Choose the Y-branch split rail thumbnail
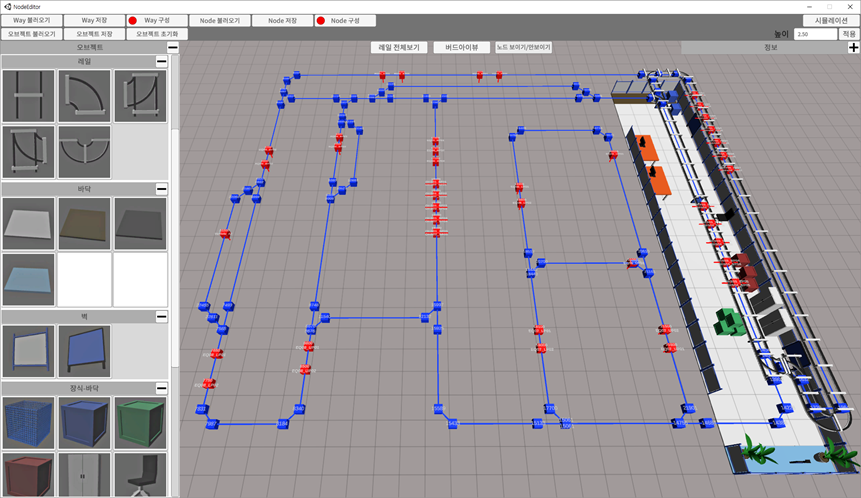The width and height of the screenshot is (861, 498). (85, 152)
